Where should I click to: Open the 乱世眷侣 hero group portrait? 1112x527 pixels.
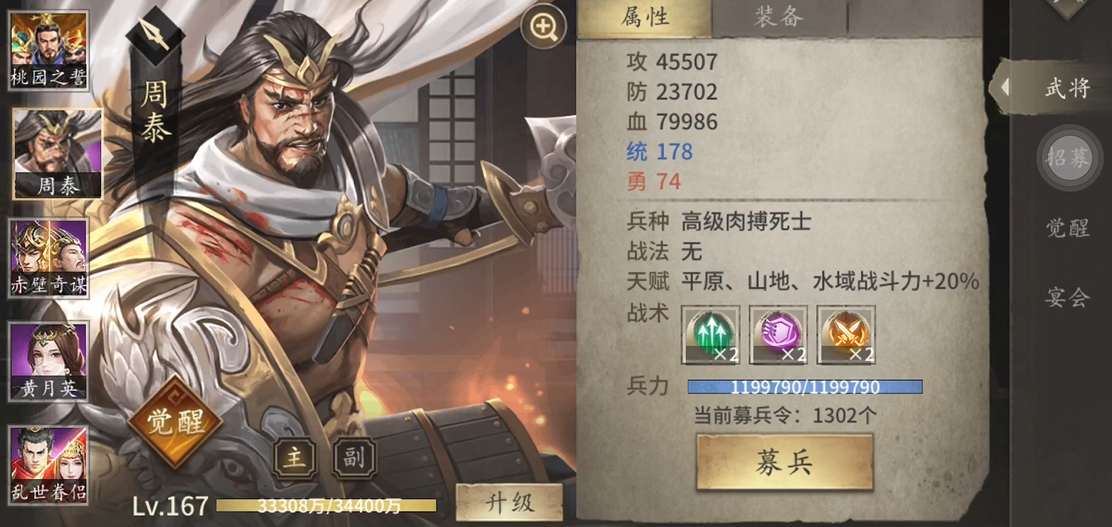[48, 465]
